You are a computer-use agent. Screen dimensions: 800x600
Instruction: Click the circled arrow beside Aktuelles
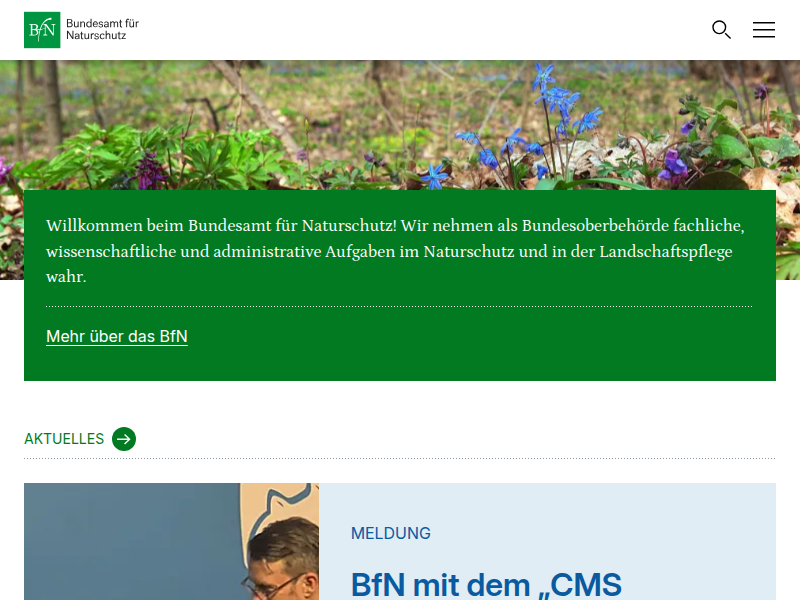tap(124, 439)
